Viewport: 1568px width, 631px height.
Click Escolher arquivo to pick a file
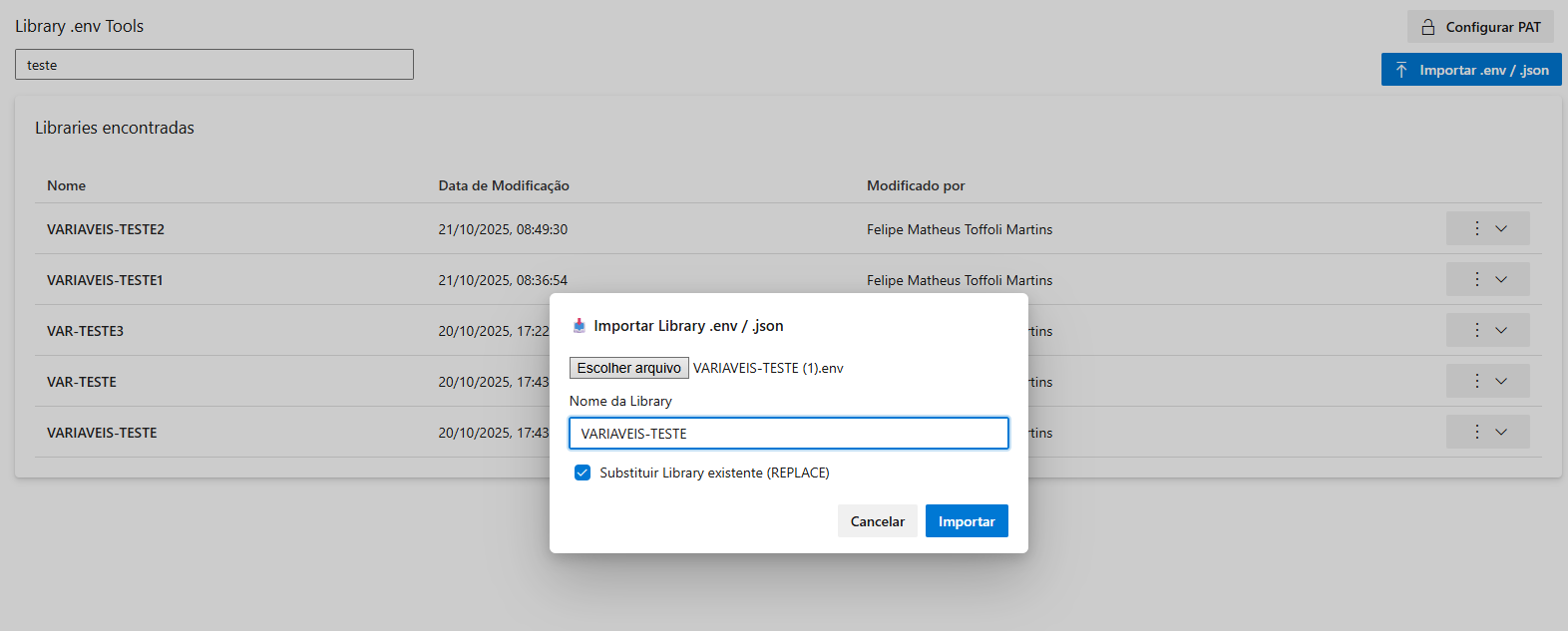(629, 368)
